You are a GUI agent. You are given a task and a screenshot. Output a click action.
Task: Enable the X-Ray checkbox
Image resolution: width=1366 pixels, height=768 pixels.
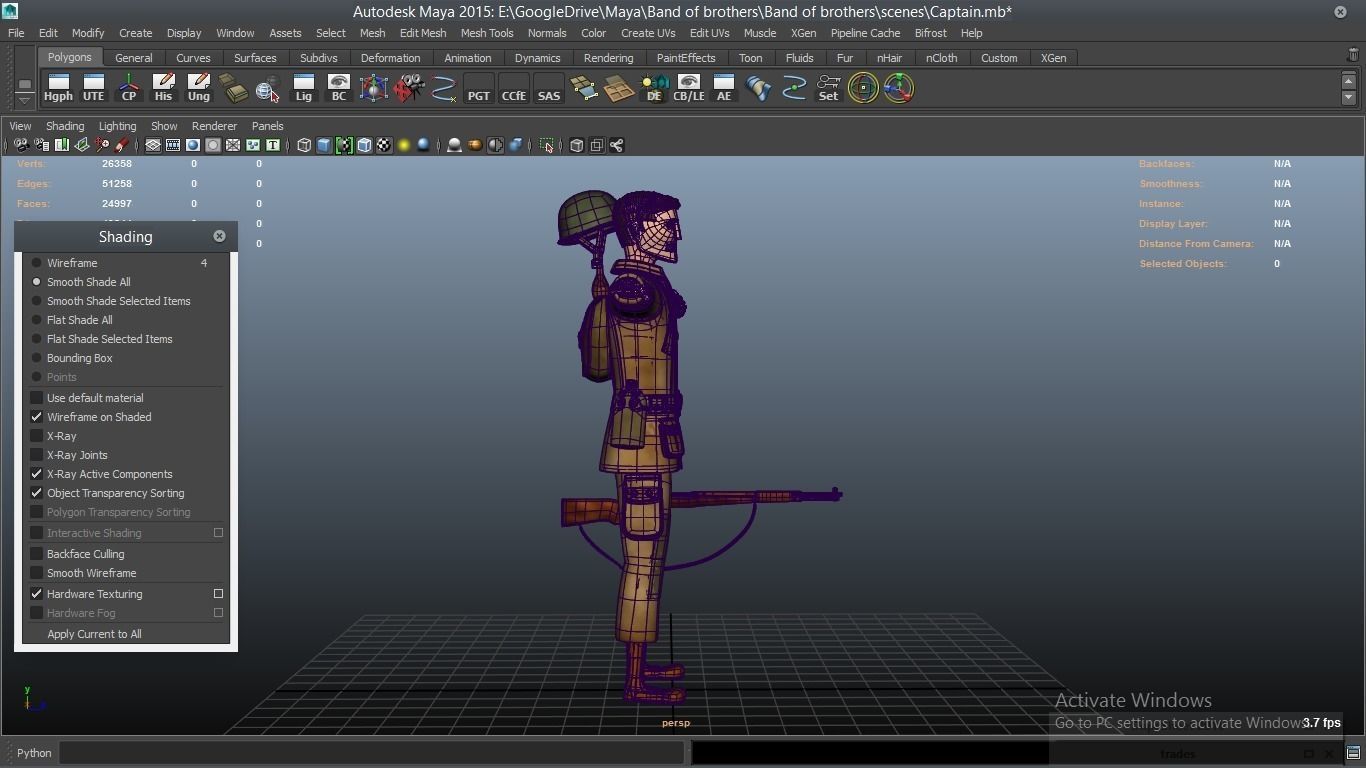[x=37, y=436]
